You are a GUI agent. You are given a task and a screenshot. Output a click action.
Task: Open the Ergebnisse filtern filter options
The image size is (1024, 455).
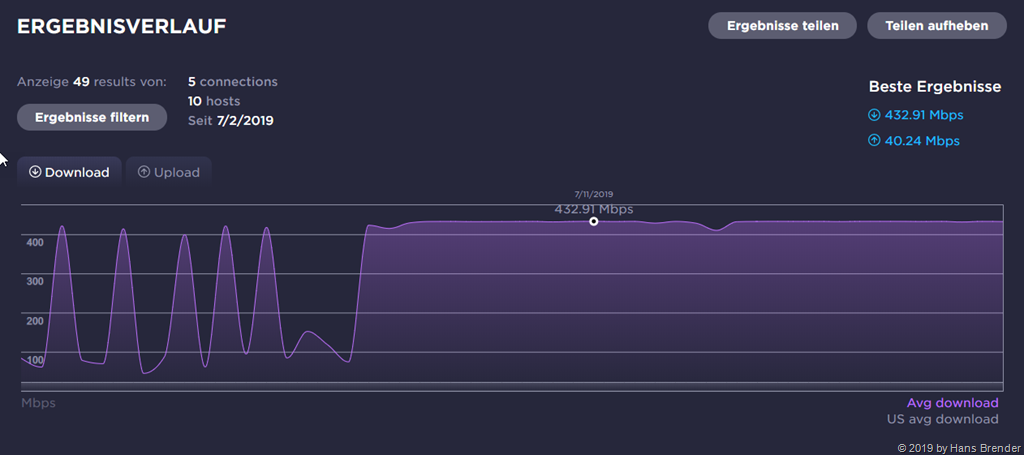[92, 117]
